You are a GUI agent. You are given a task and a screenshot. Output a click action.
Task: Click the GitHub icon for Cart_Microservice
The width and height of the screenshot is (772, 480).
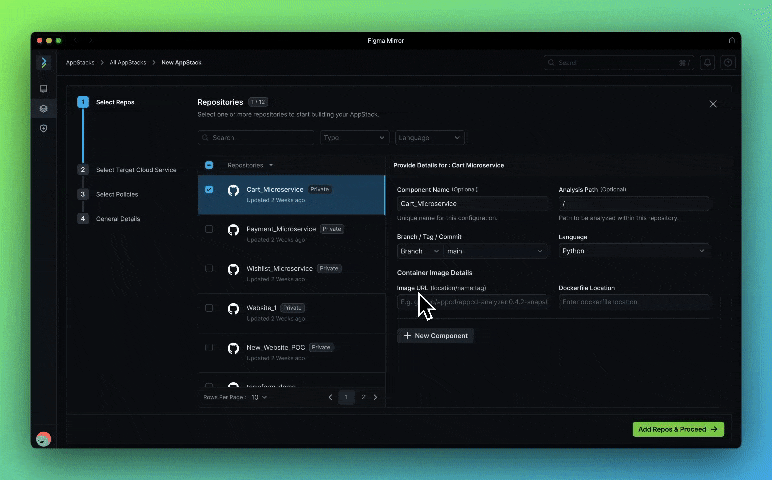pyautogui.click(x=233, y=190)
